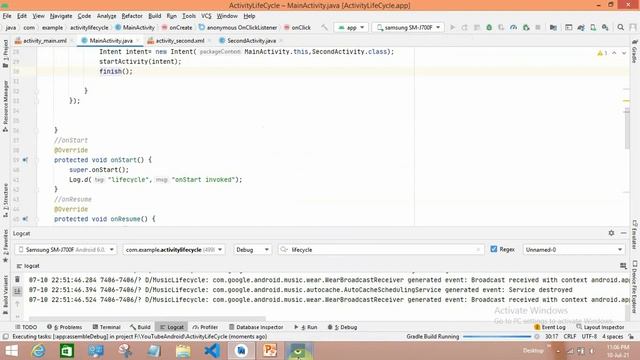Open the File menu
Image resolution: width=640 pixels, height=360 pixels.
tap(7, 16)
